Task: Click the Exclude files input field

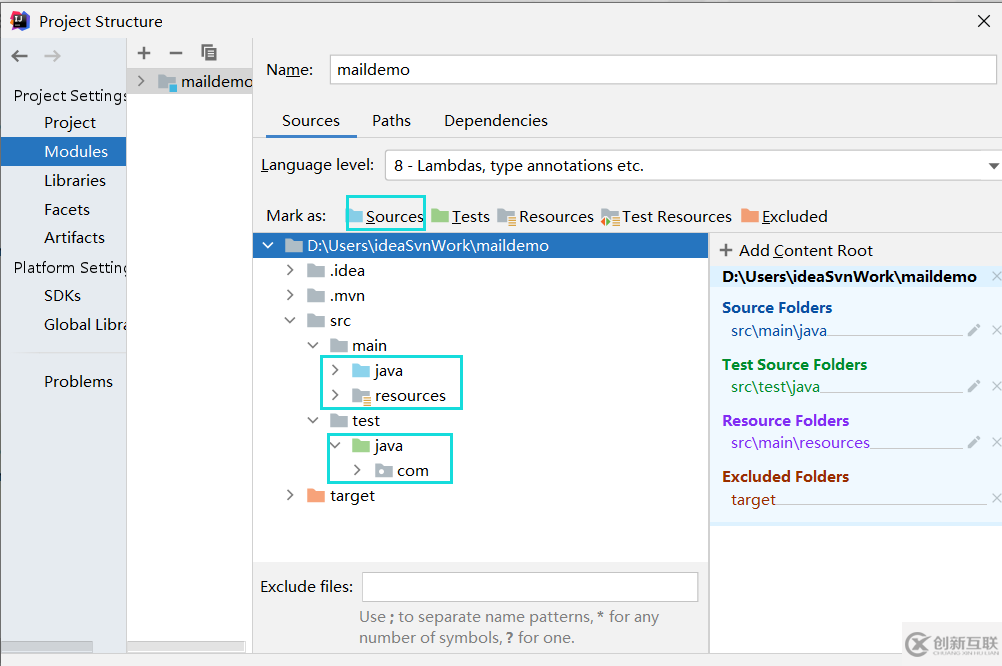Action: (x=529, y=586)
